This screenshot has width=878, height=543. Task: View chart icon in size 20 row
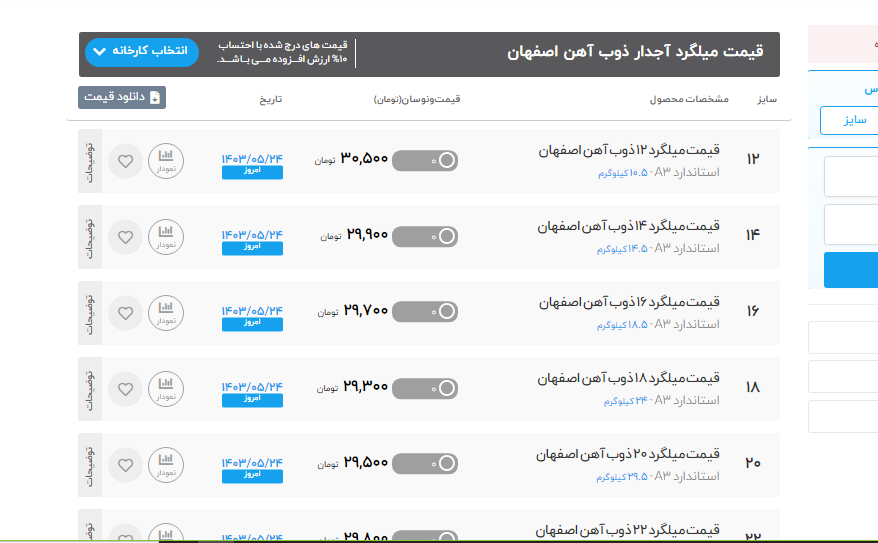tap(165, 464)
